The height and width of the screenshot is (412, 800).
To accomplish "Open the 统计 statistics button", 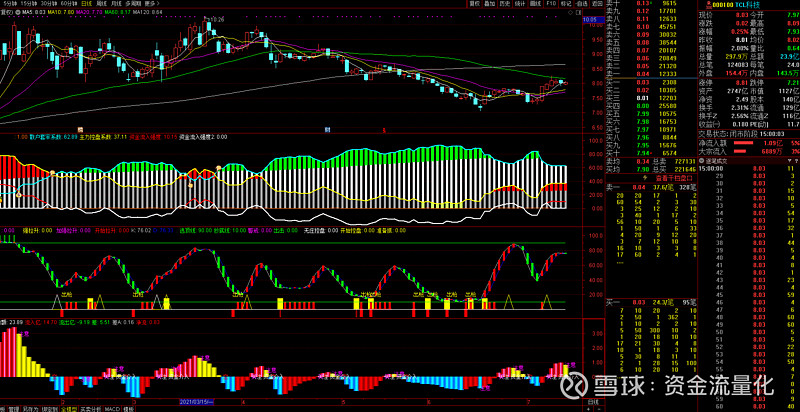I will click(x=520, y=4).
